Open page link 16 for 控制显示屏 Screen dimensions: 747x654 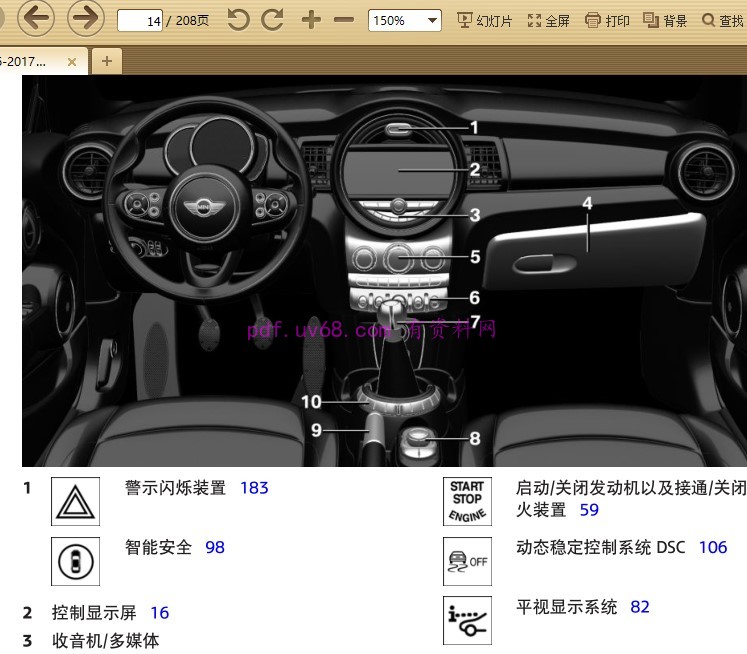pyautogui.click(x=160, y=613)
